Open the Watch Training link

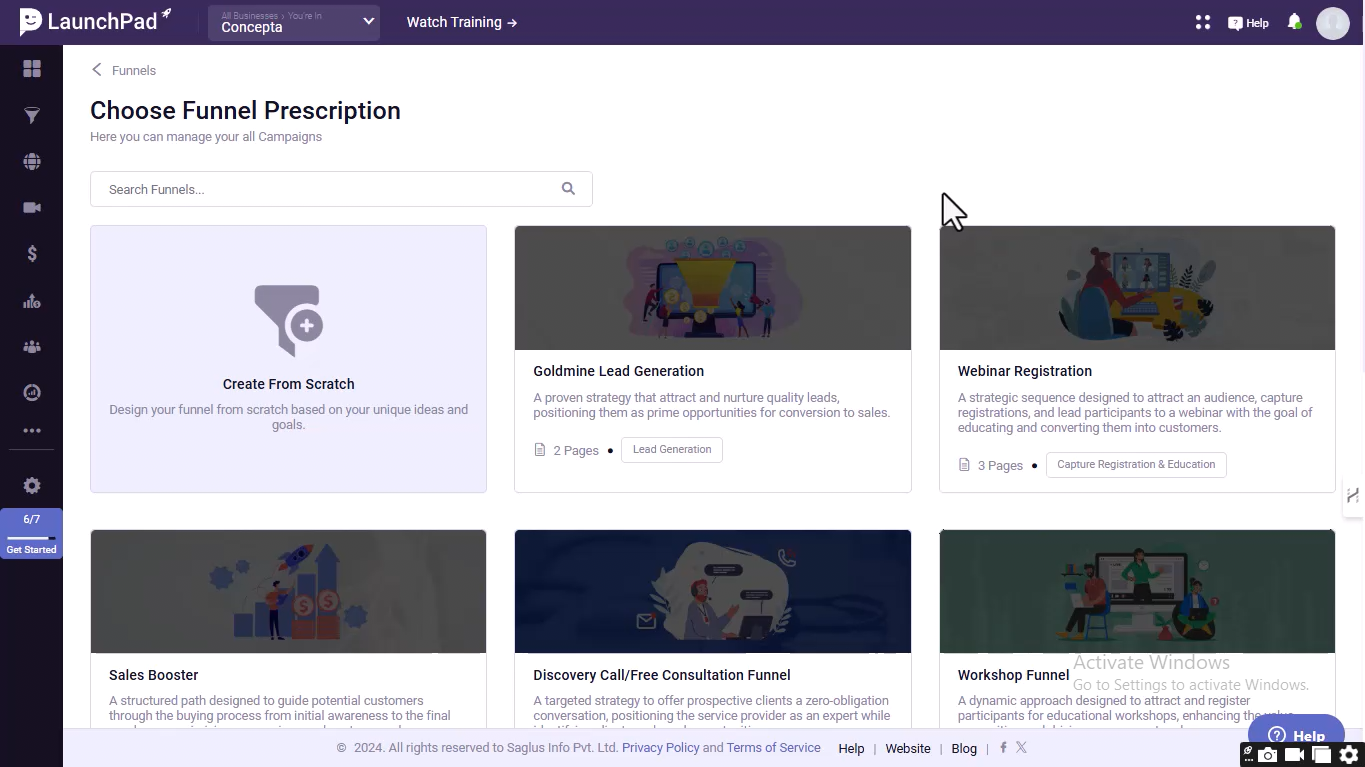tap(462, 22)
